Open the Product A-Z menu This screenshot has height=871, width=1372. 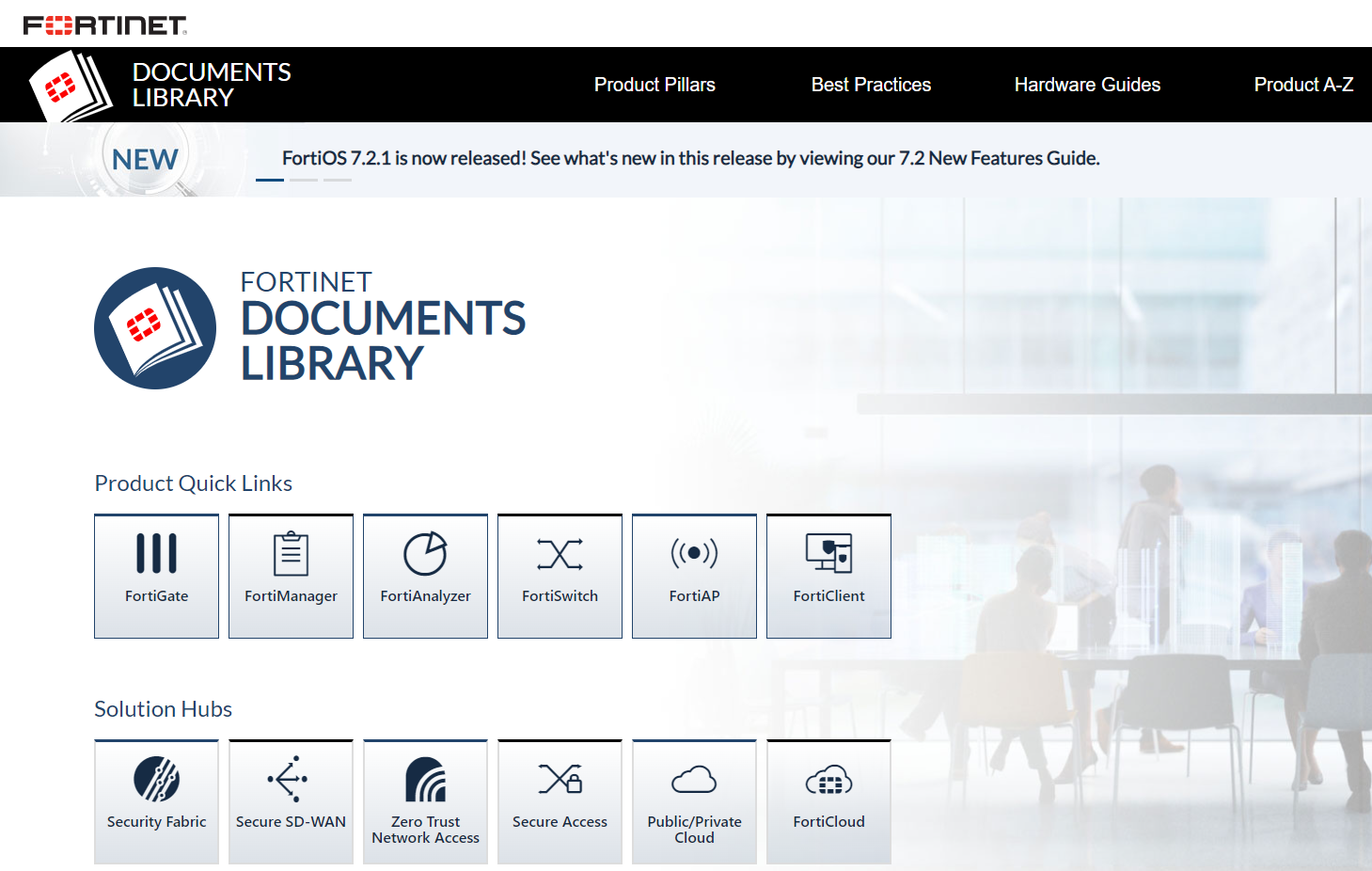tap(1303, 85)
